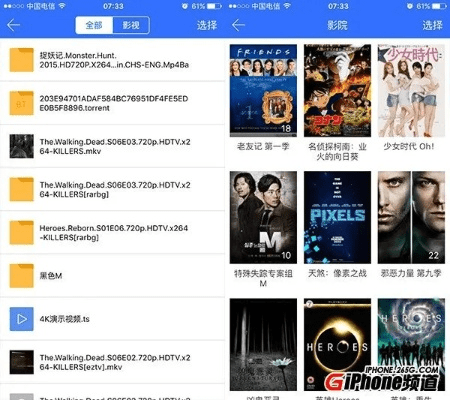Screen dimensions: 450x400
Task: Select the 203E94701ADAF584BC76951DF4FE5ED torrent filename
Action: 114,103
